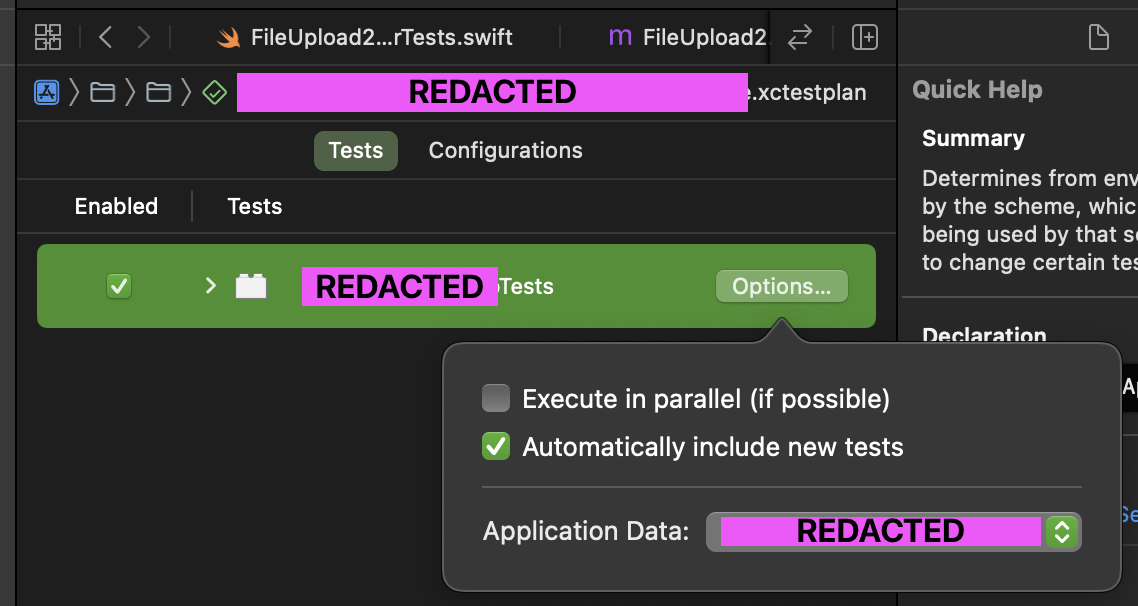The width and height of the screenshot is (1138, 606).
Task: Open the file inspector document icon
Action: (x=1098, y=37)
